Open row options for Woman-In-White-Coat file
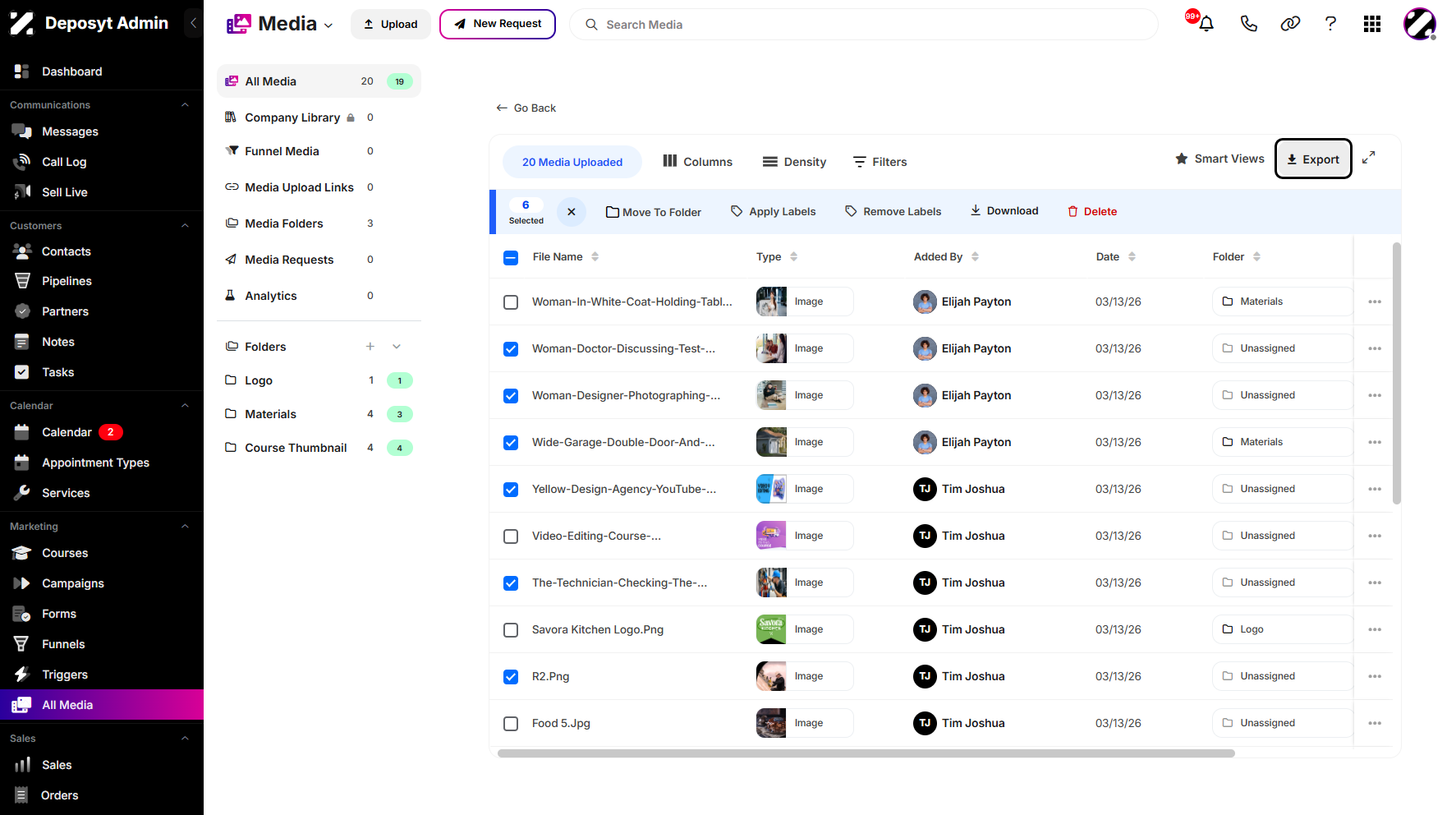Viewport: 1456px width, 815px height. [1375, 302]
